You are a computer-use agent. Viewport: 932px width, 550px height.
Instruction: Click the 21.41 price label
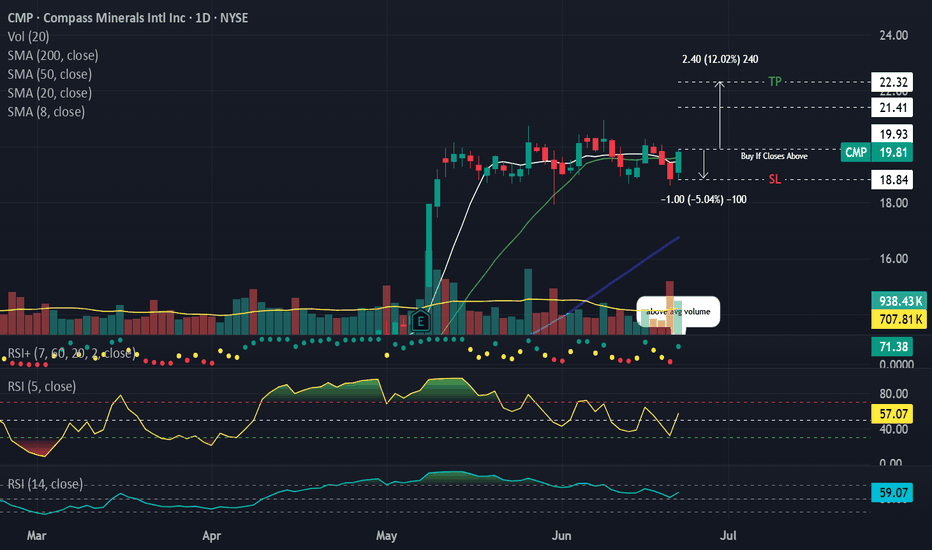tap(892, 108)
